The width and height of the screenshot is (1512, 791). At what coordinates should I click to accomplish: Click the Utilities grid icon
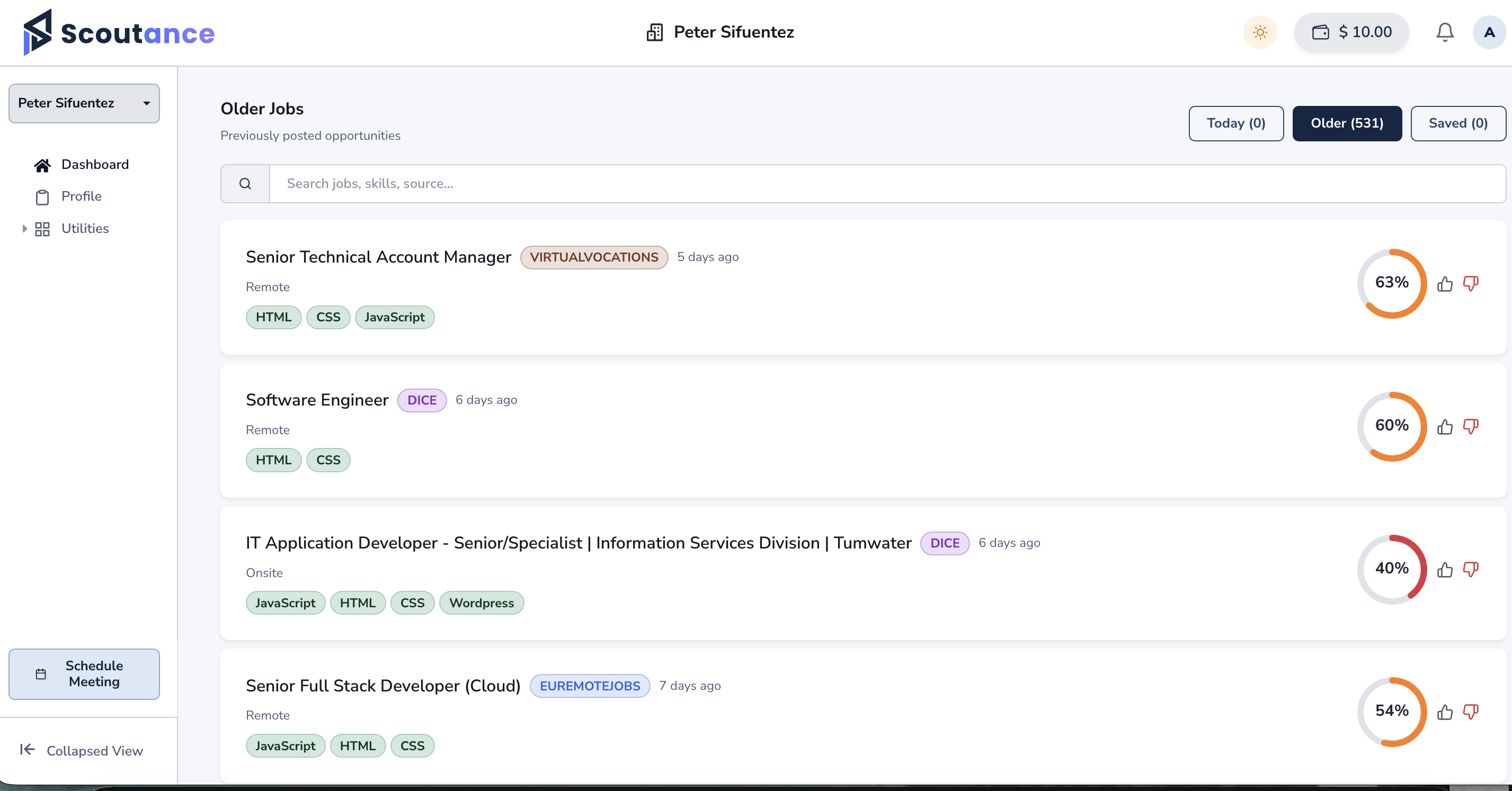[42, 229]
